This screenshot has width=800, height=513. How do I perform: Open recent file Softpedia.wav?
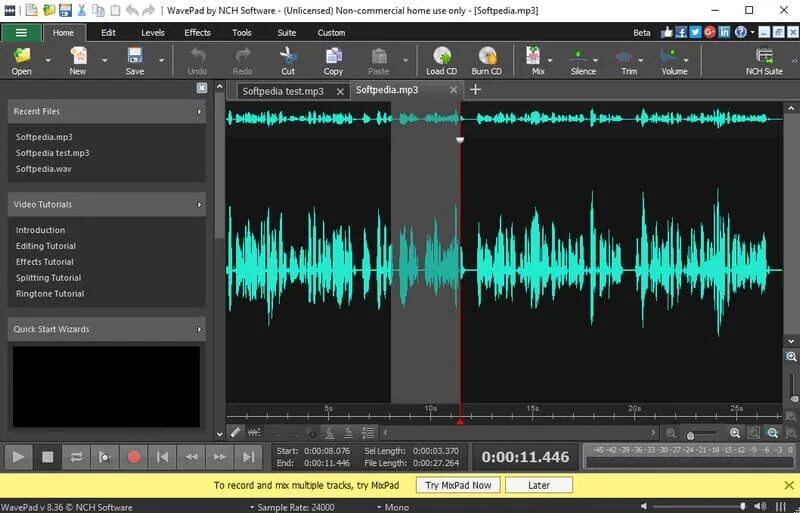point(43,169)
